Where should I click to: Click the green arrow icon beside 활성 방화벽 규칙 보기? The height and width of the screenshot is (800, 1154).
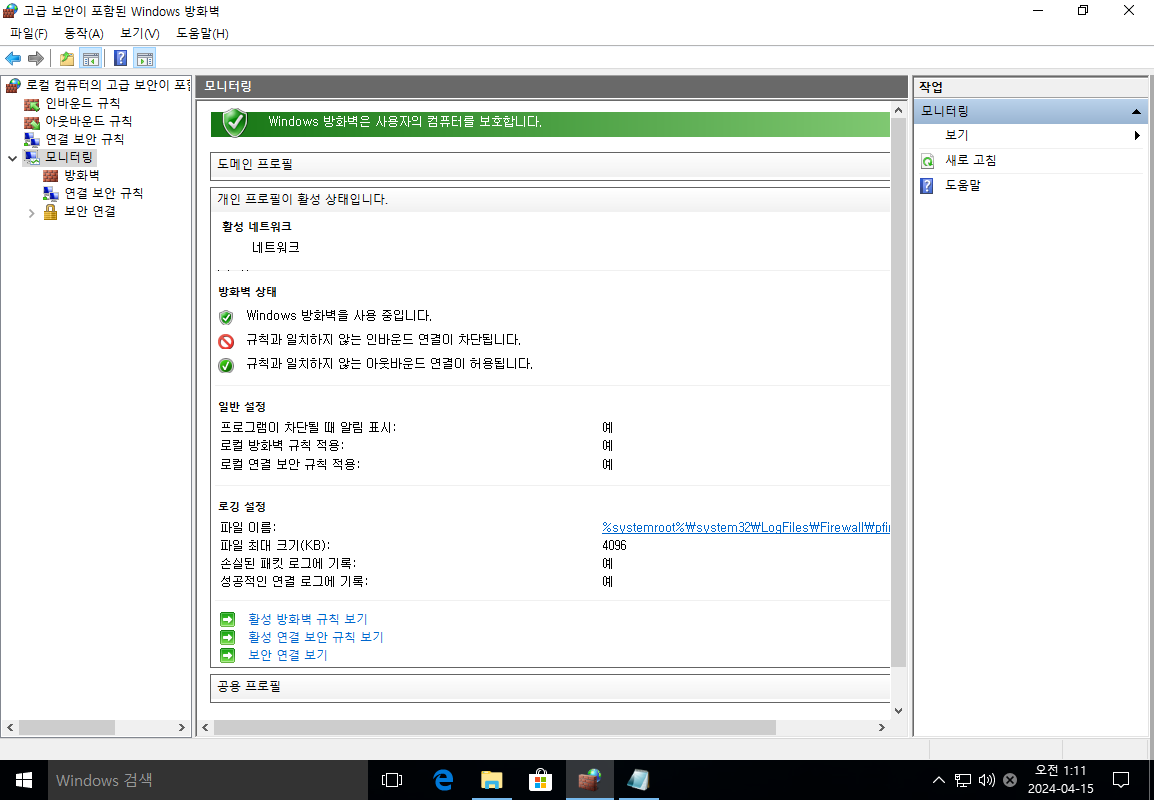tap(228, 619)
